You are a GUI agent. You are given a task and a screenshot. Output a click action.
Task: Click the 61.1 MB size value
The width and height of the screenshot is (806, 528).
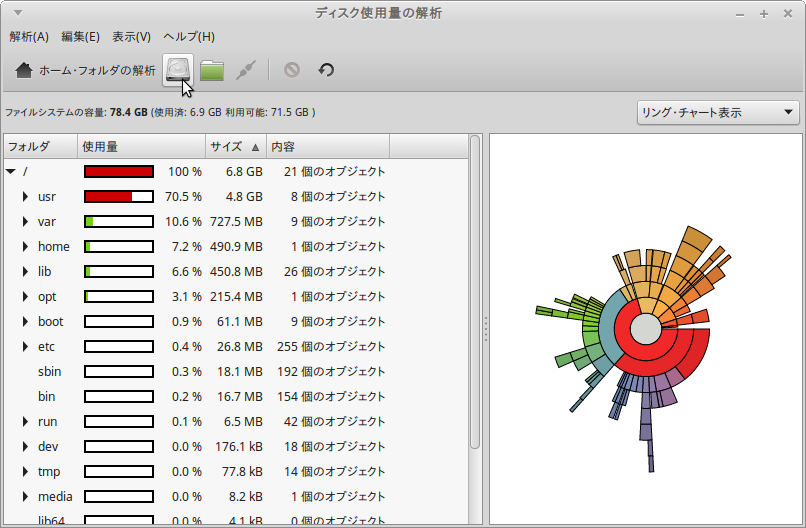[240, 322]
